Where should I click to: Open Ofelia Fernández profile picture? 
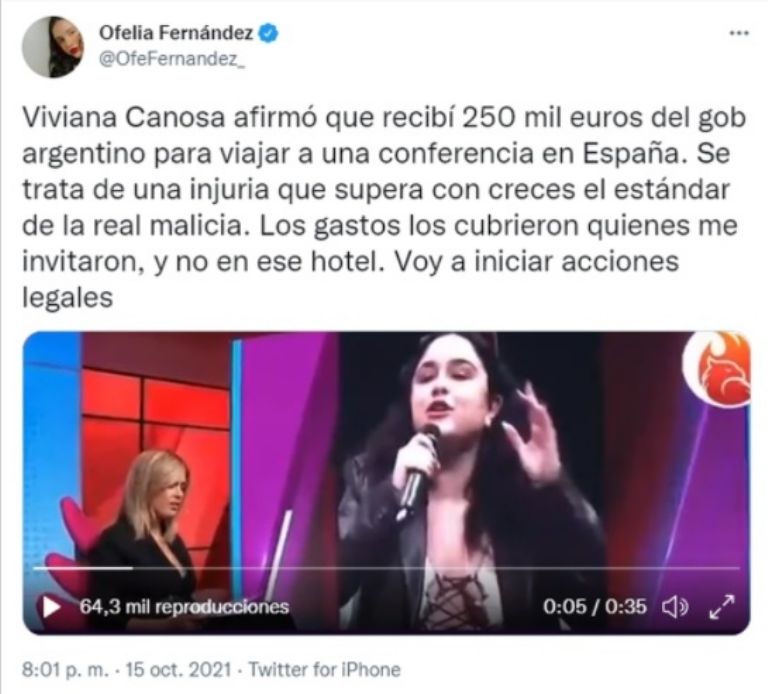52,47
